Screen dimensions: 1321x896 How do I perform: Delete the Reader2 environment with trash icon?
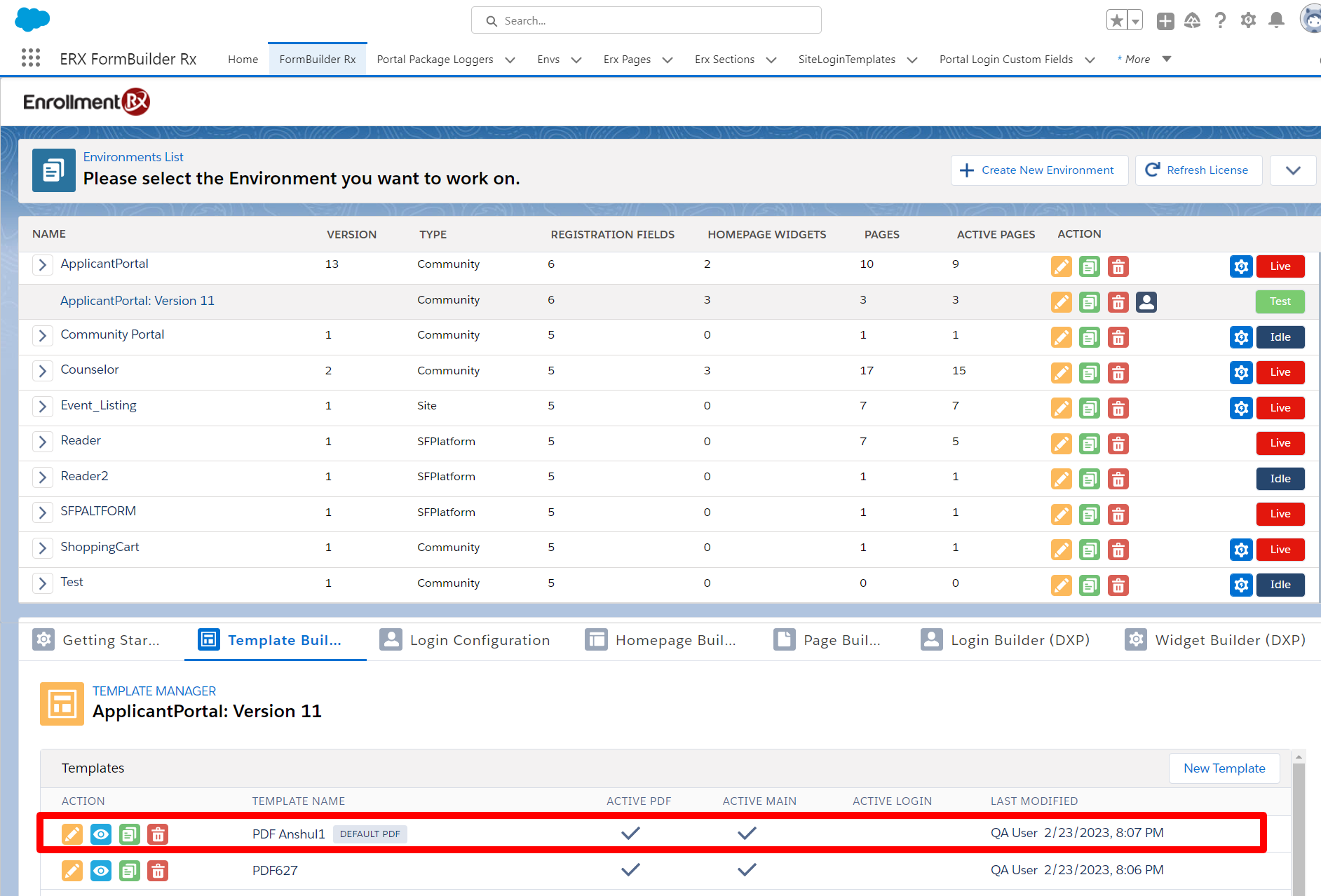pos(1118,480)
